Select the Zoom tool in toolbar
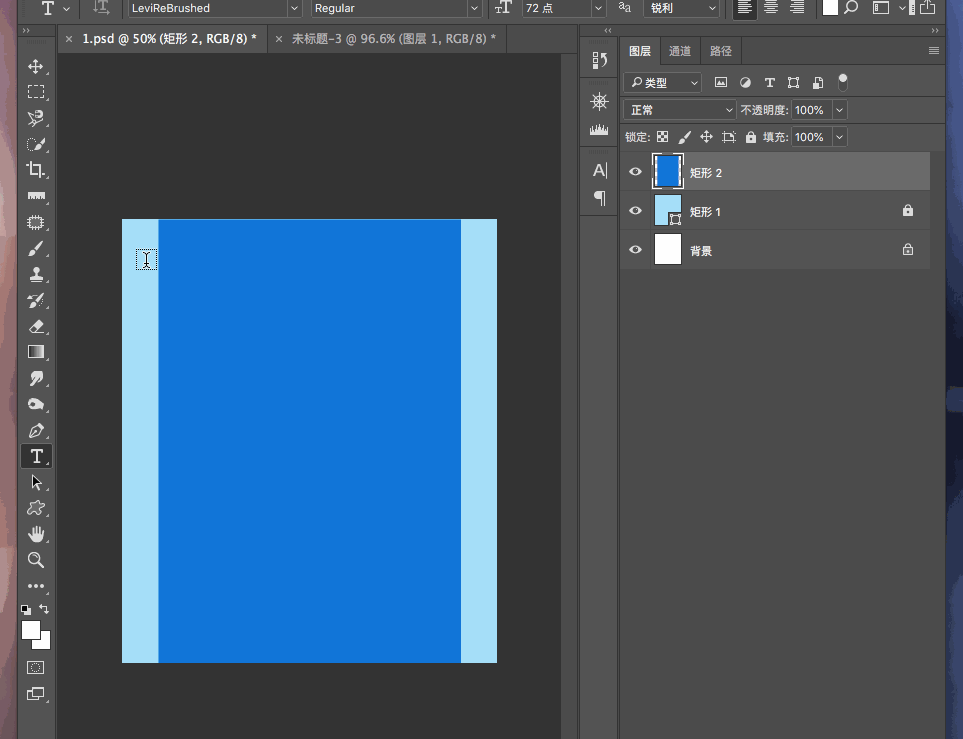This screenshot has height=739, width=963. pos(36,560)
